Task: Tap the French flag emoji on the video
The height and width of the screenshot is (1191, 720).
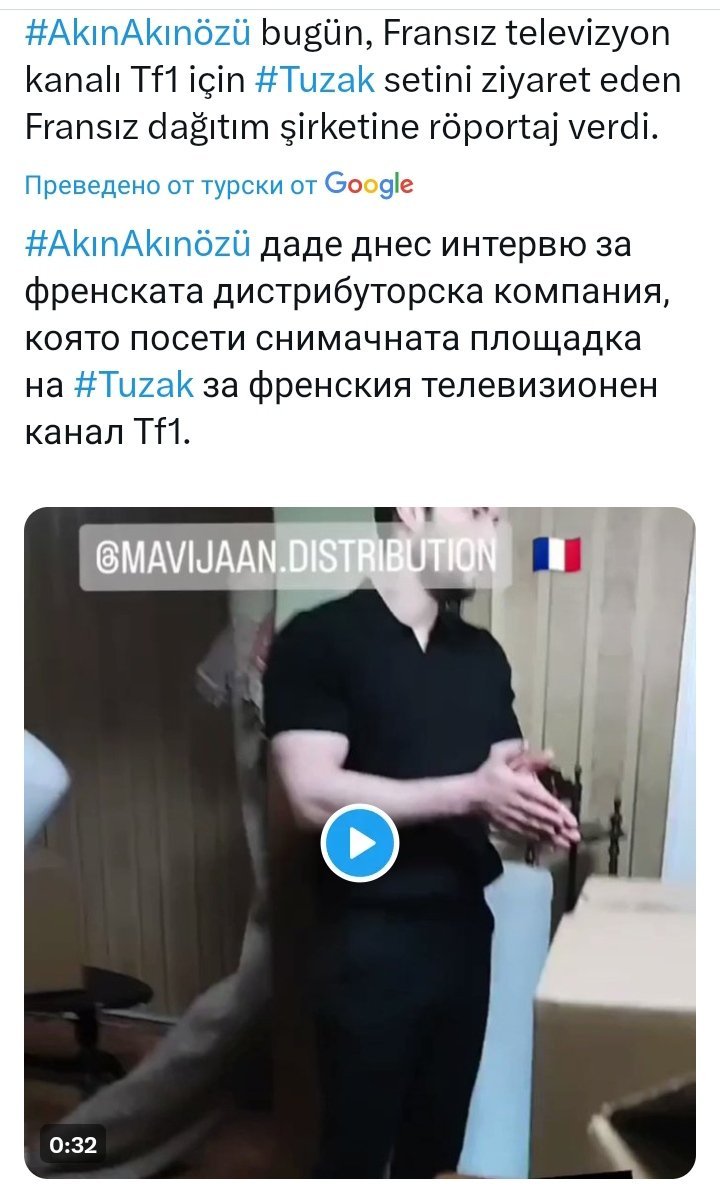Action: (557, 554)
